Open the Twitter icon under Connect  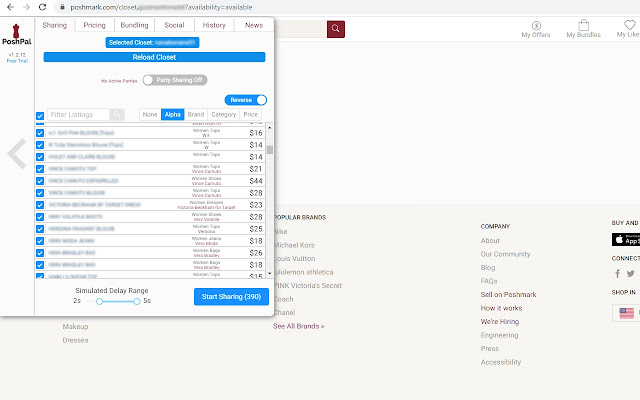pyautogui.click(x=631, y=273)
